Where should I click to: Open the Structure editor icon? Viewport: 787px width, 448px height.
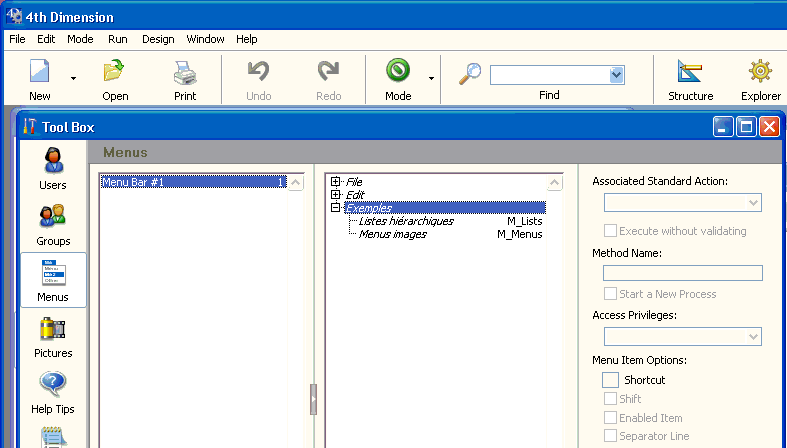tap(690, 73)
